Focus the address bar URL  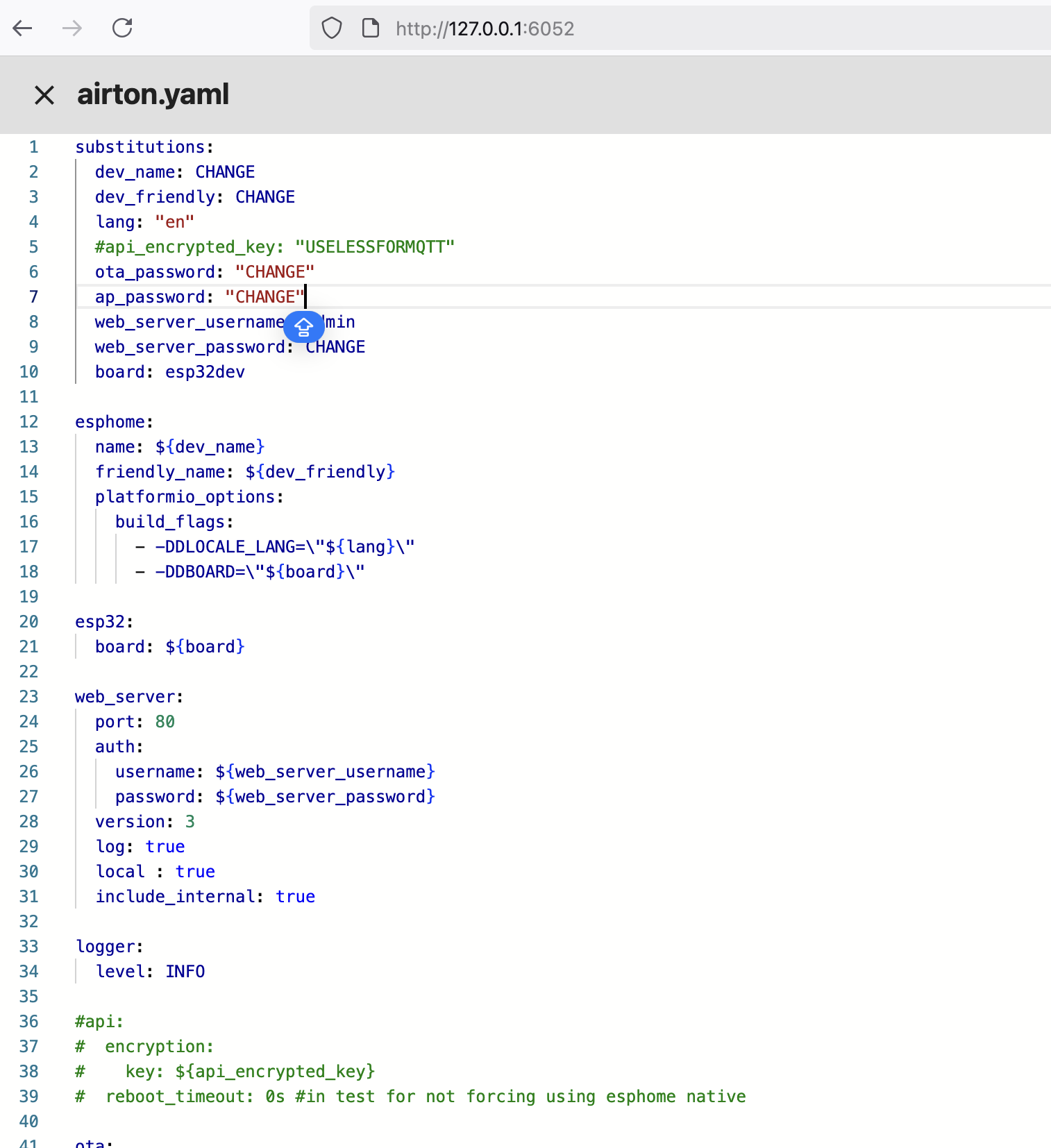coord(485,28)
